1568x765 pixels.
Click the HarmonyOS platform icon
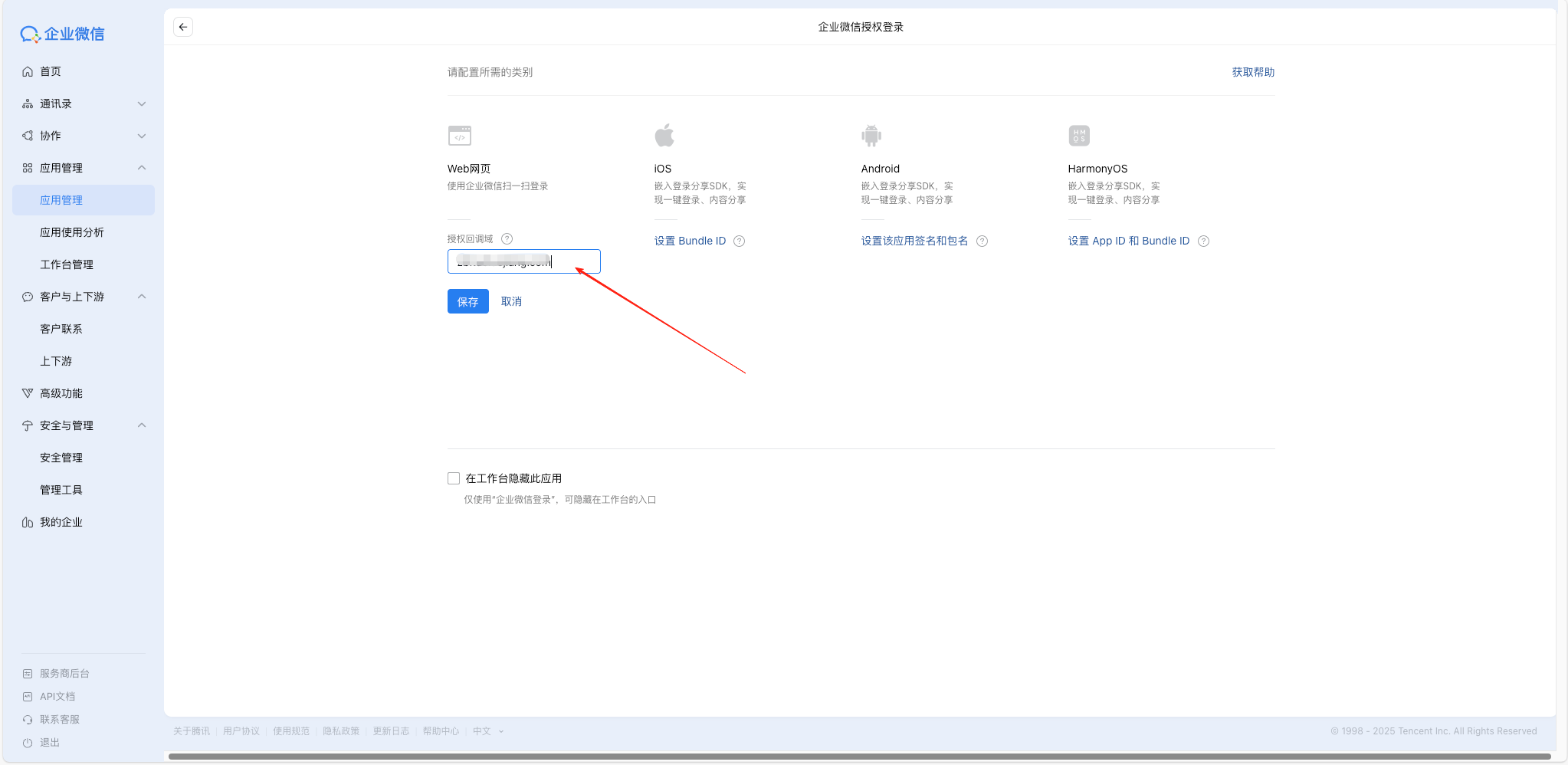click(1079, 136)
